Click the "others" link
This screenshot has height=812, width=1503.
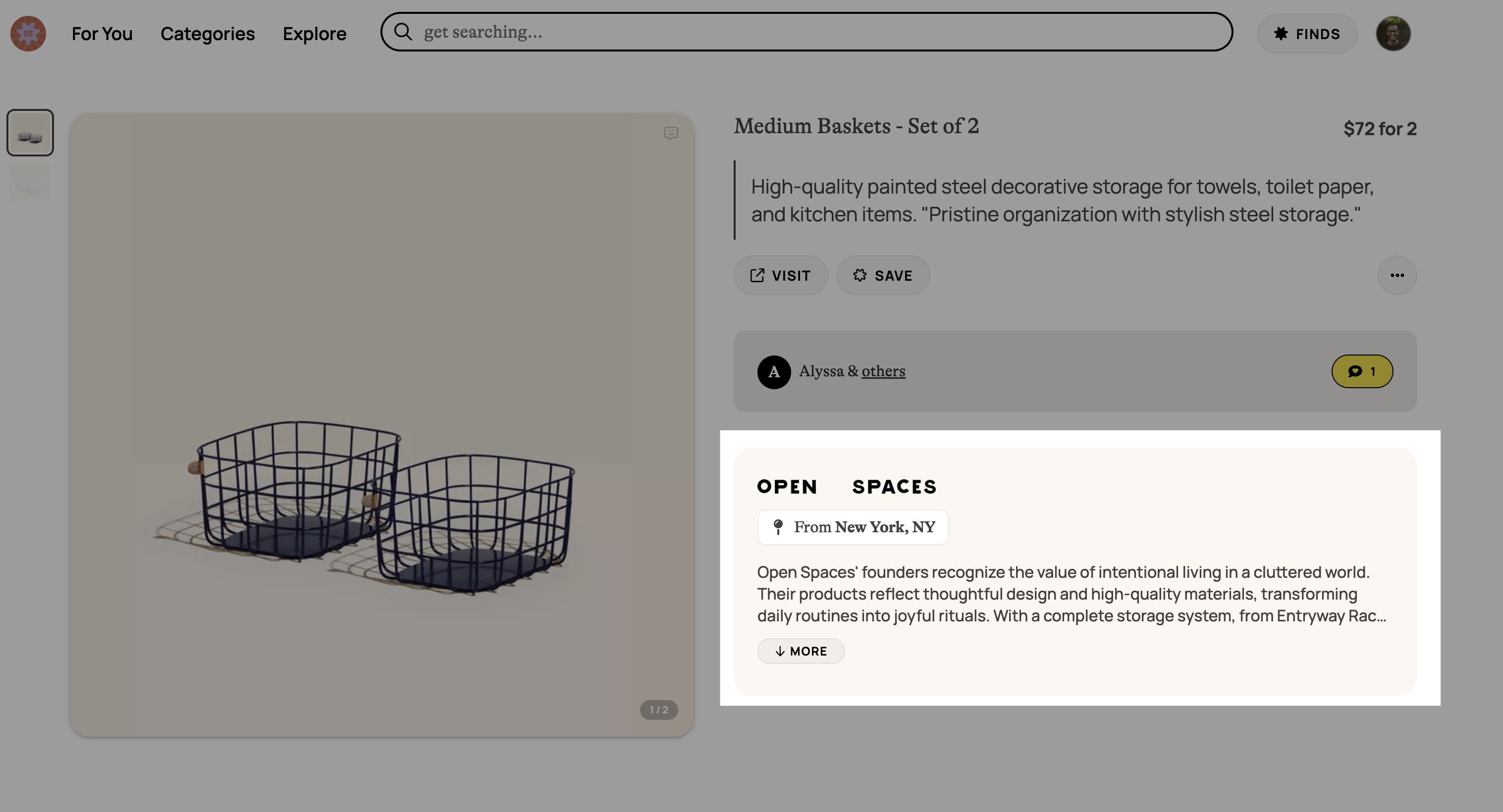883,371
